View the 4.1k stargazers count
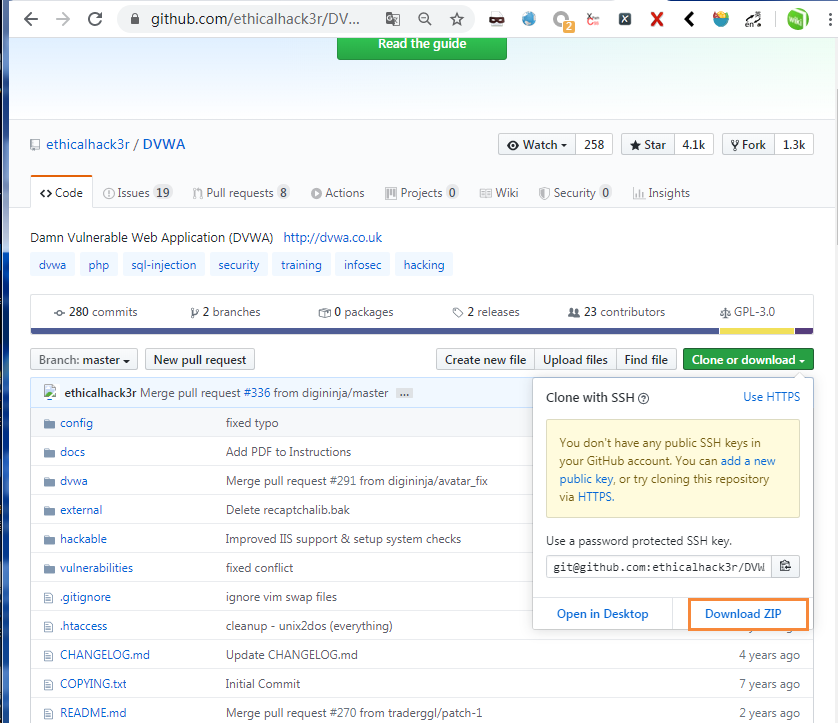 694,145
